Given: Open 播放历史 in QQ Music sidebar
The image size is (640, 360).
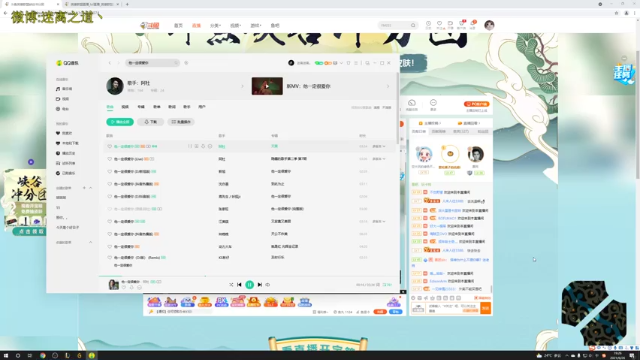Looking at the screenshot, I should coord(66,153).
